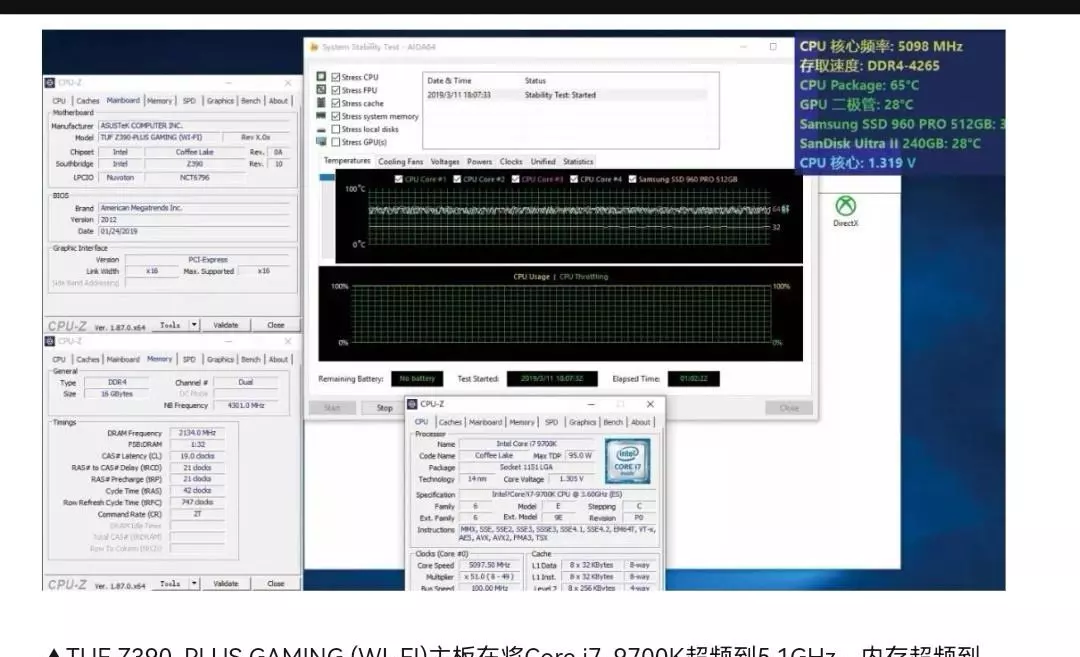Click the CPU Package: 65°C overlay text
1080x657 pixels.
coord(859,85)
